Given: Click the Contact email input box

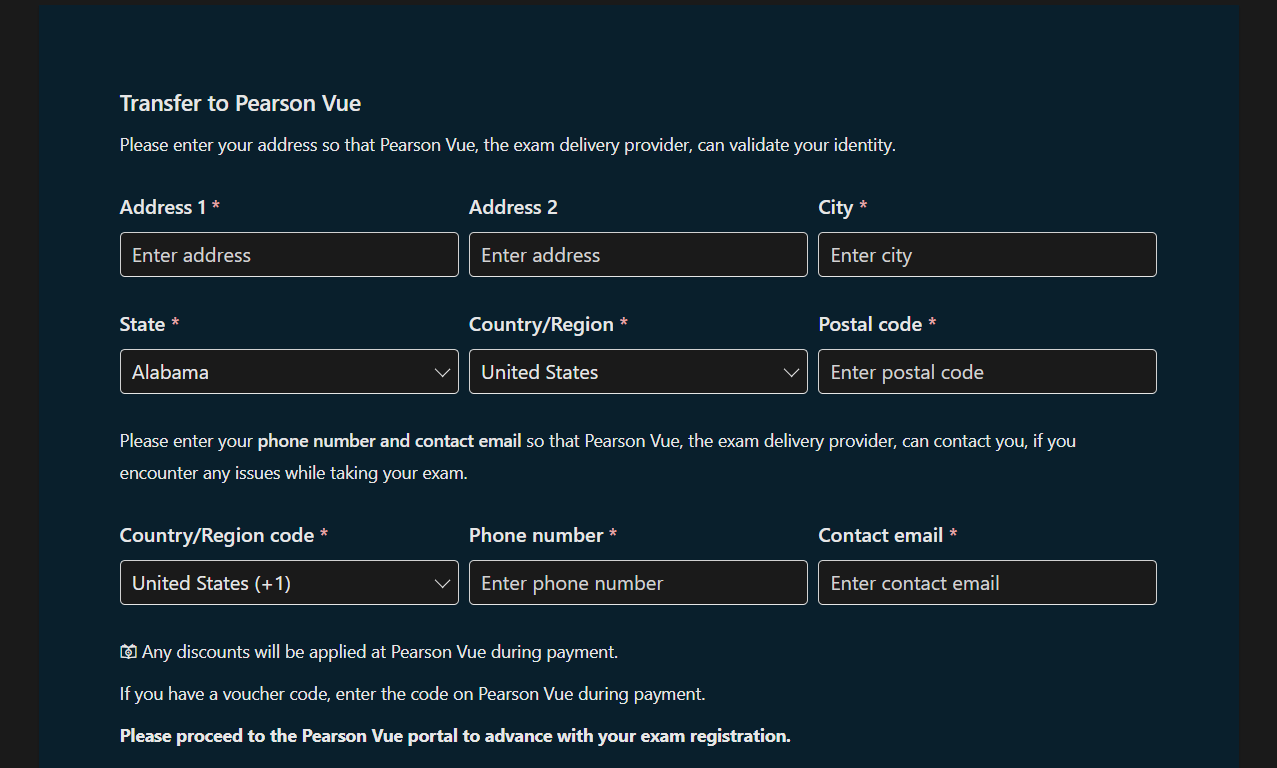Looking at the screenshot, I should point(987,583).
